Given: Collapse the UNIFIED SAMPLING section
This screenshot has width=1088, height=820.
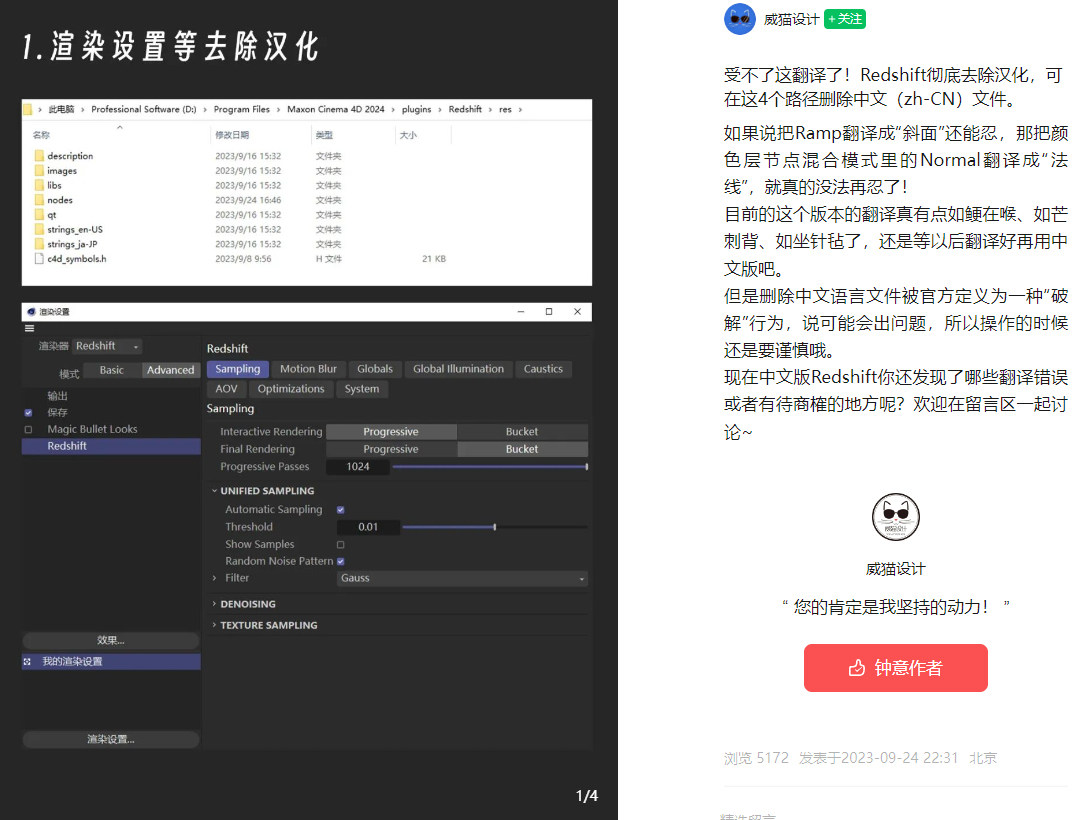Looking at the screenshot, I should 214,490.
